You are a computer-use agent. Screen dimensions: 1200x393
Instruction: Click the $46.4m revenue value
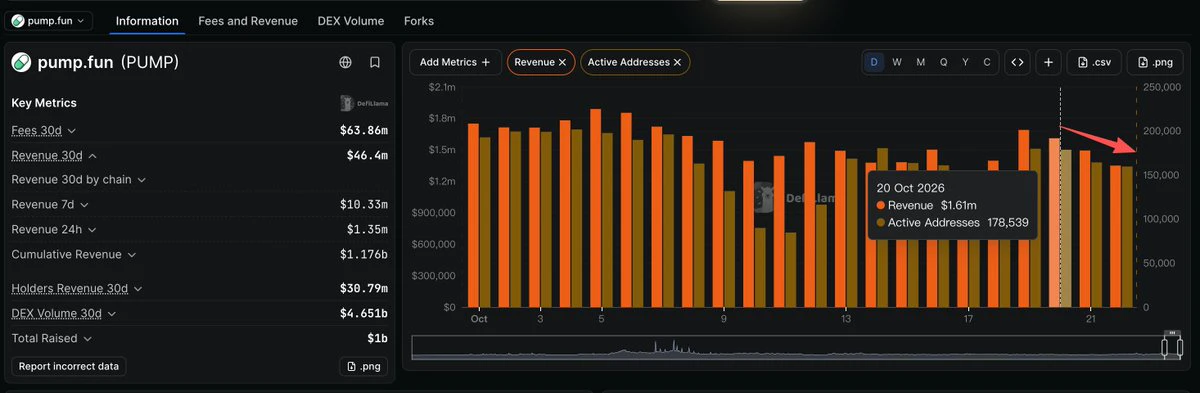pyautogui.click(x=367, y=155)
